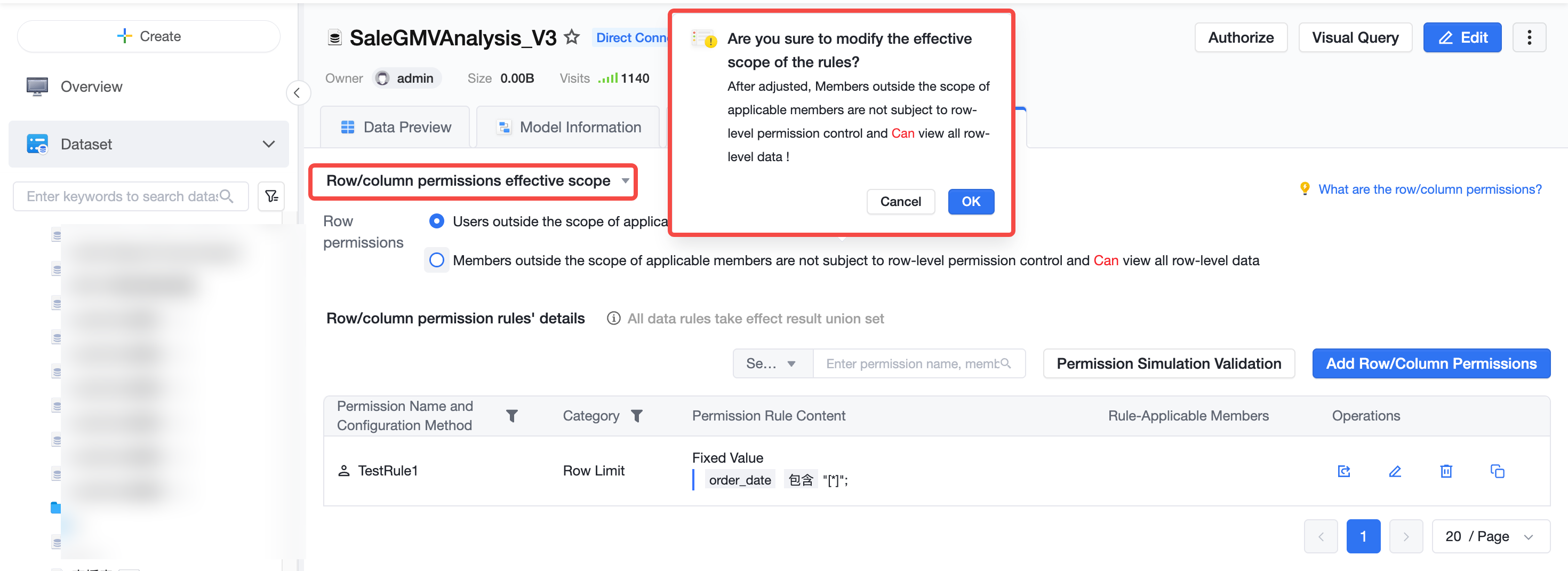Image resolution: width=1568 pixels, height=571 pixels.
Task: Click the share/export icon for TestRule1
Action: (1344, 471)
